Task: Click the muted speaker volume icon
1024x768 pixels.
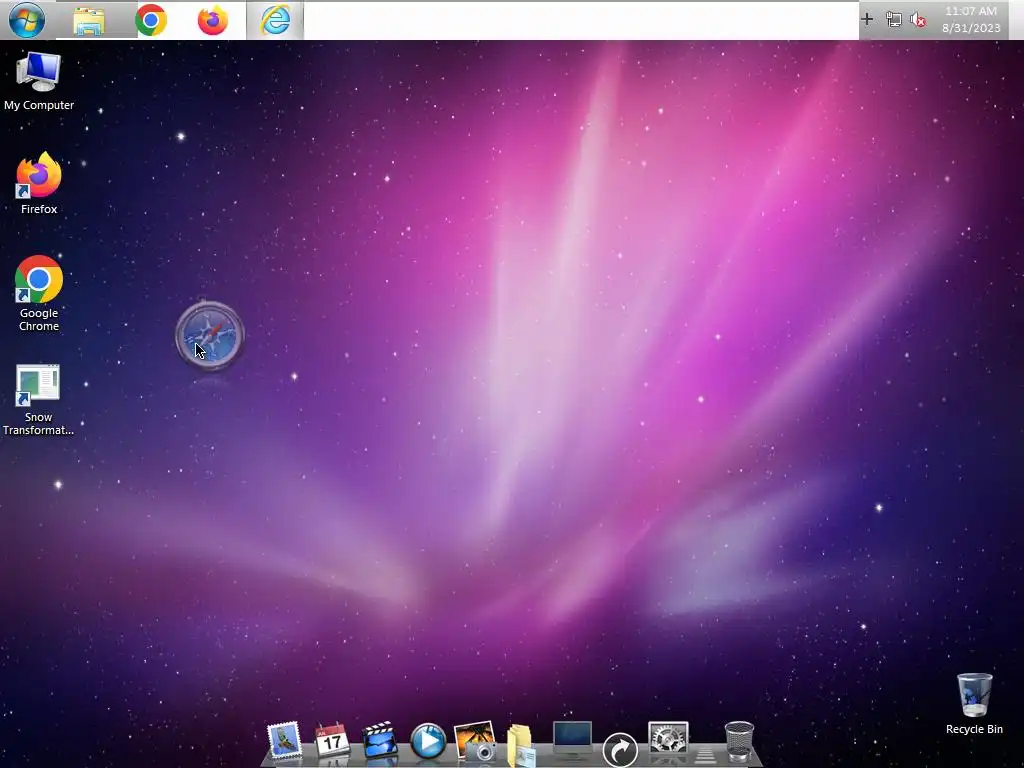Action: (x=918, y=20)
